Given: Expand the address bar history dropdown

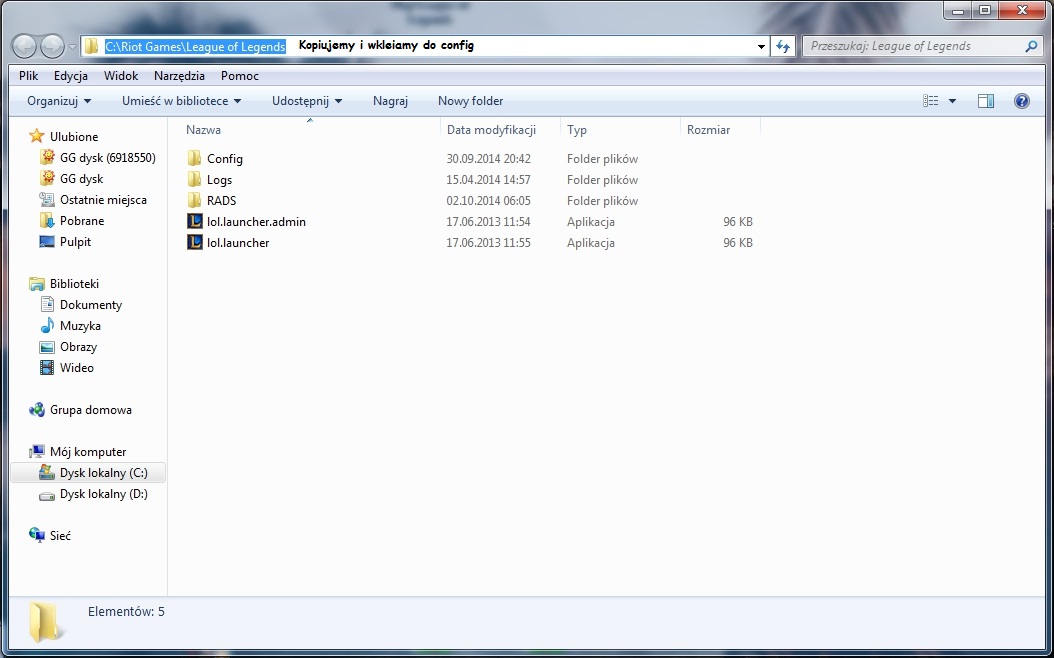Looking at the screenshot, I should 761,46.
